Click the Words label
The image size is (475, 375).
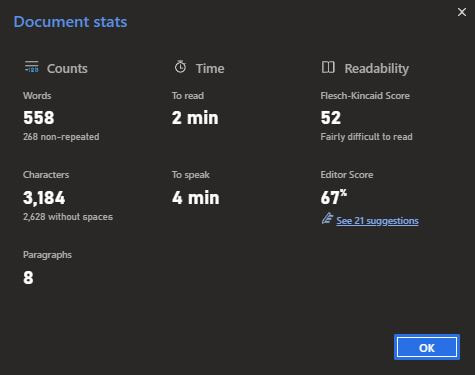[x=37, y=96]
